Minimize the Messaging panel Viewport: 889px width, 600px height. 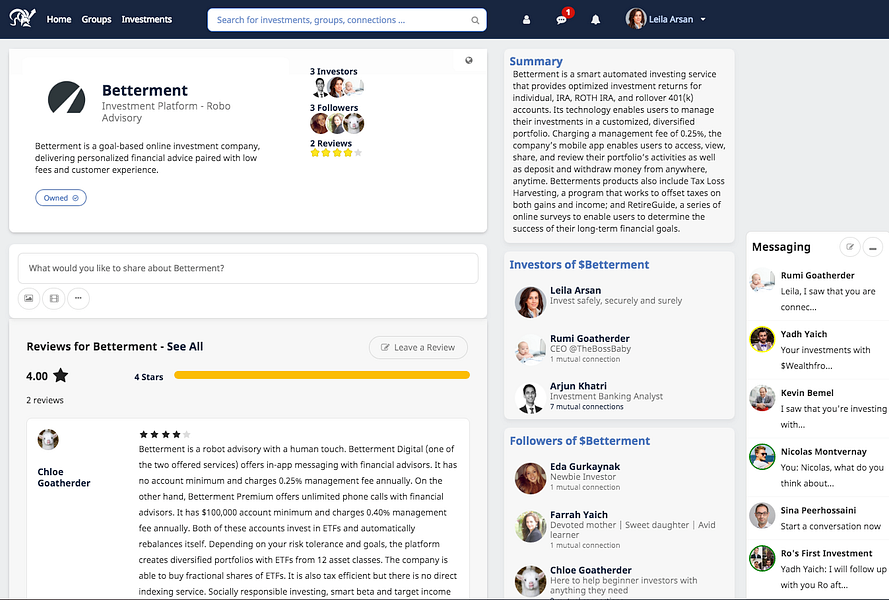873,247
